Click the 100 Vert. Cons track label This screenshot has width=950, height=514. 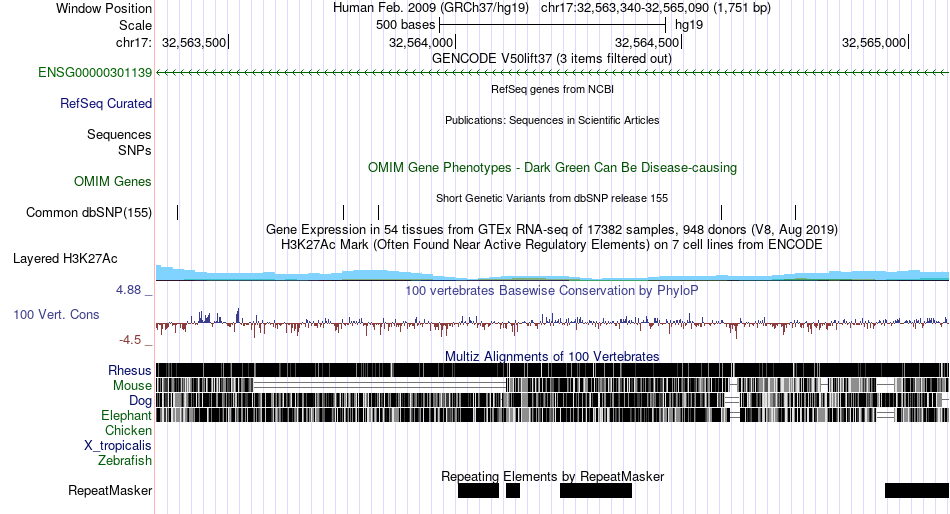(x=56, y=315)
